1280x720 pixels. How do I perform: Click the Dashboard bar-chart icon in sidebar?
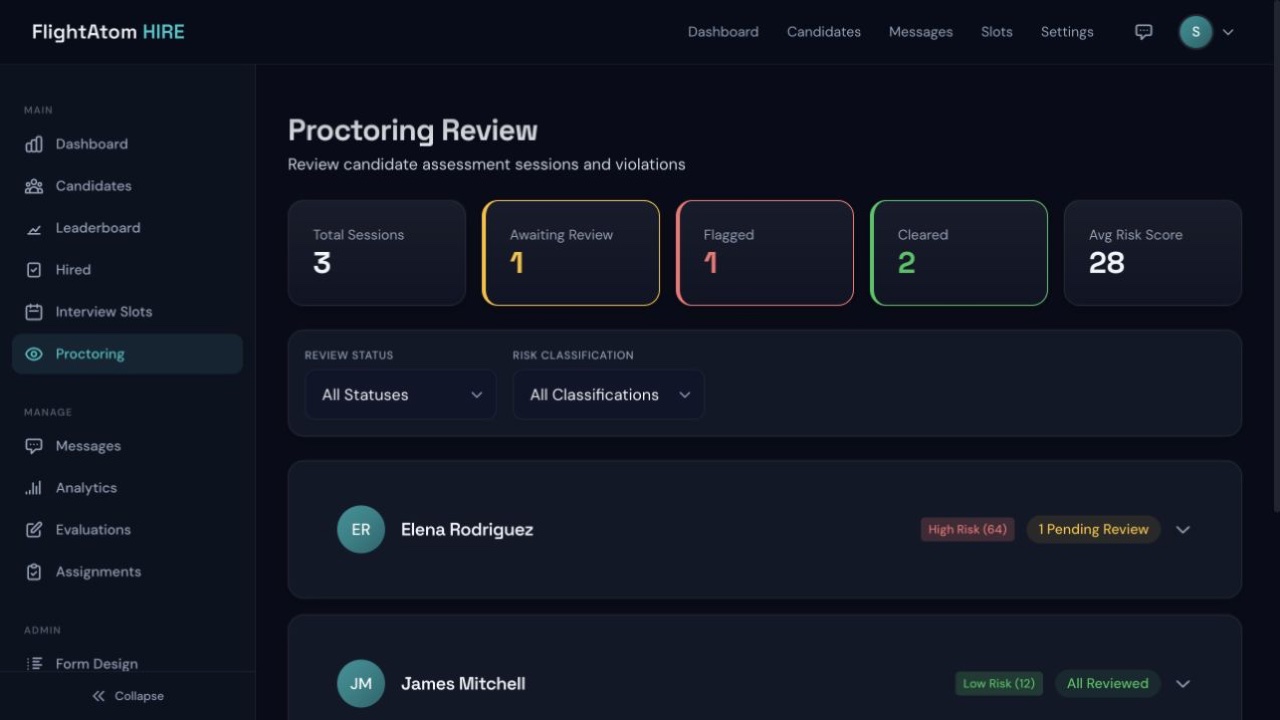tap(34, 144)
